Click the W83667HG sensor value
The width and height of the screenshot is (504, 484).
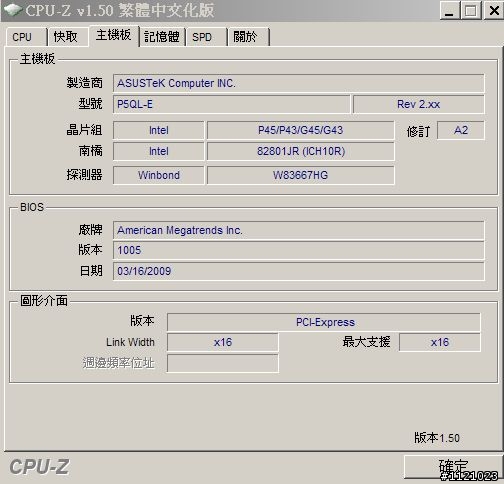click(300, 175)
